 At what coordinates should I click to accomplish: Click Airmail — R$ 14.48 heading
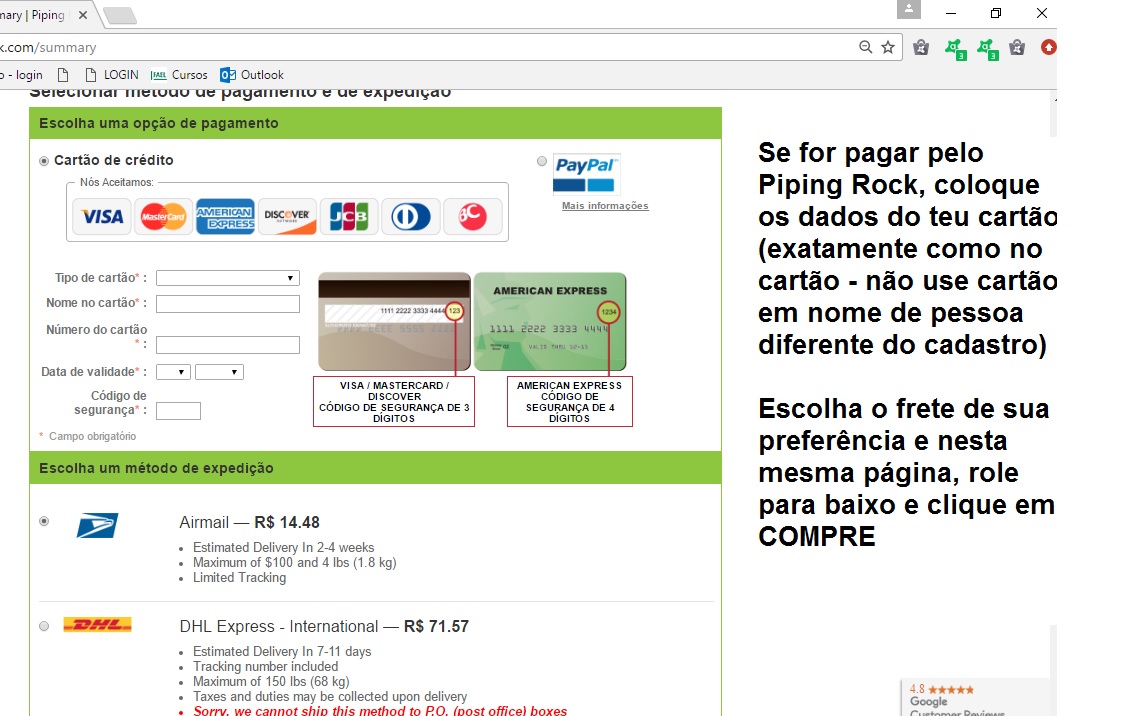click(x=249, y=522)
